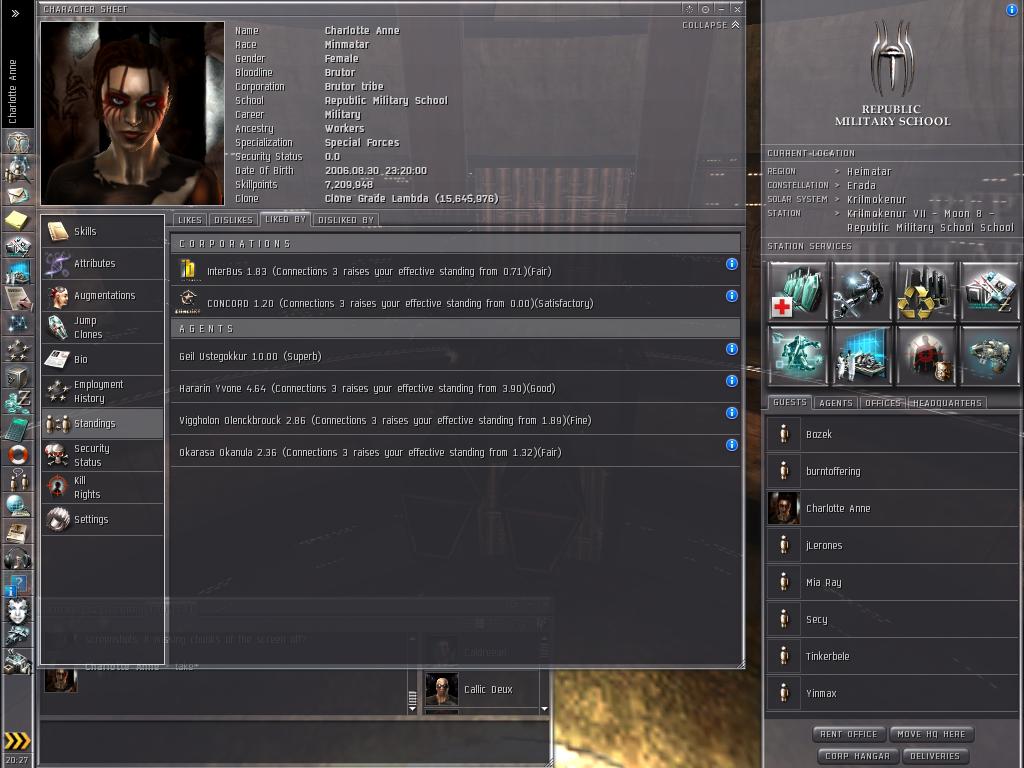
Task: Show info for agent Okarasa Okanula
Action: click(731, 445)
